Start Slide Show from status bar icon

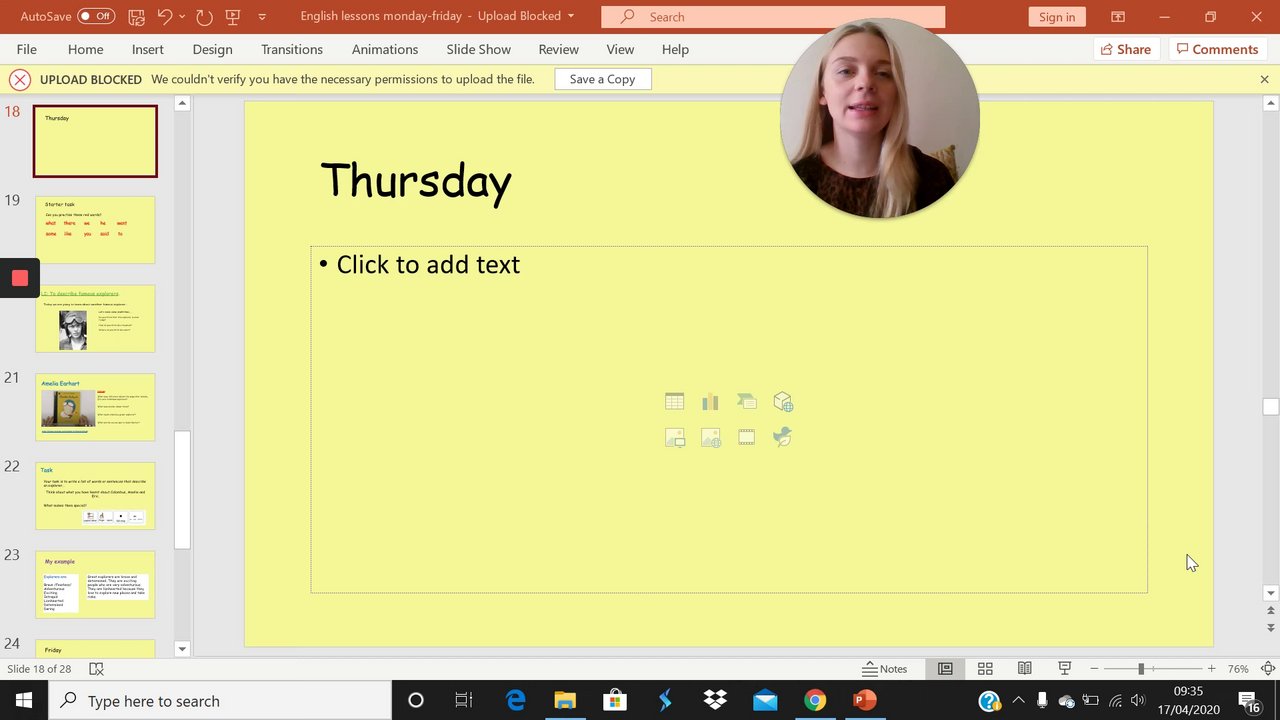1065,669
